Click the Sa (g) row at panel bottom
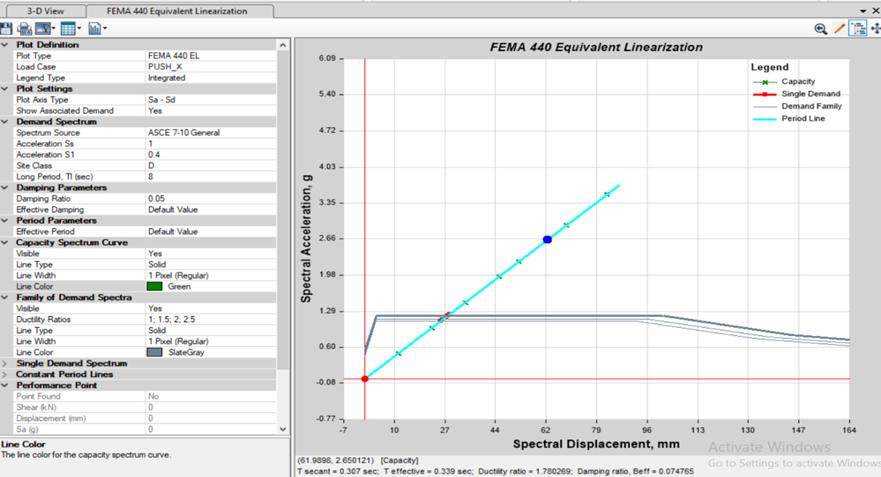The height and width of the screenshot is (477, 881). [x=144, y=429]
